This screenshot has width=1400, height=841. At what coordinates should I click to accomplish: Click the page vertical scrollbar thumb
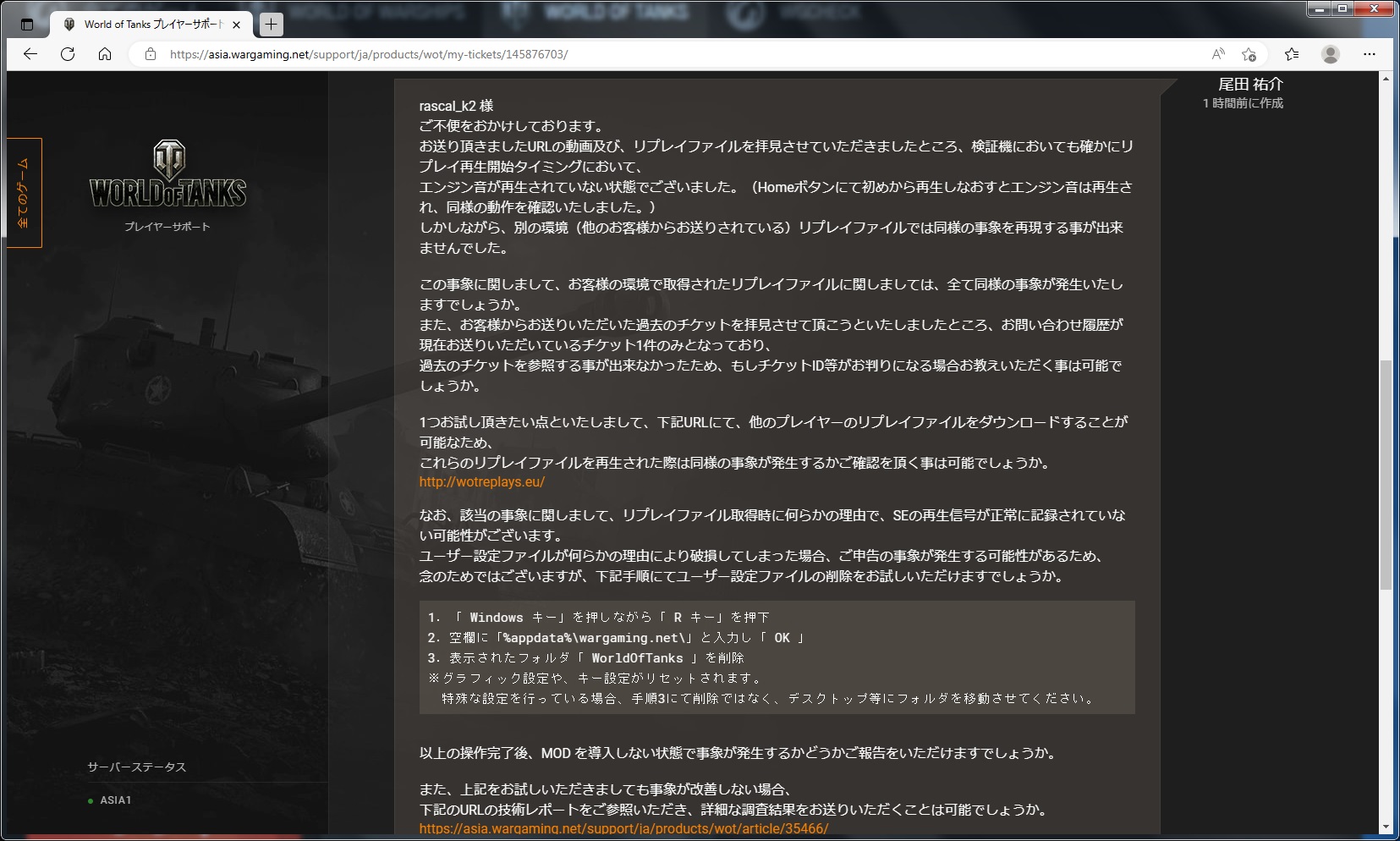click(1386, 474)
